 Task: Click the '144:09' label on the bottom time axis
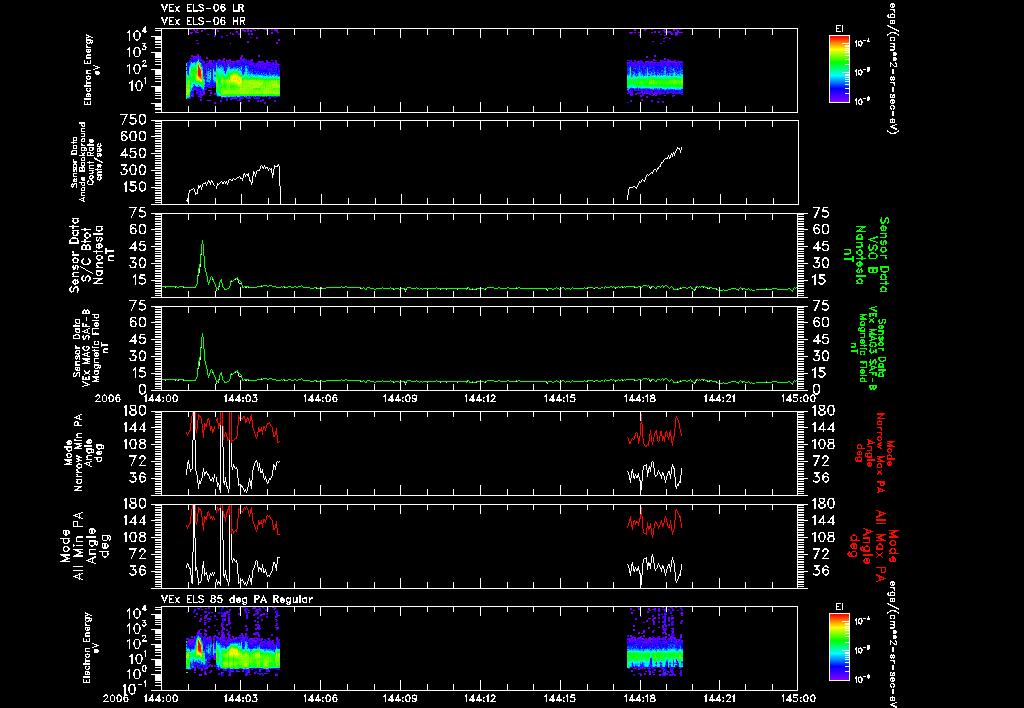[x=400, y=698]
